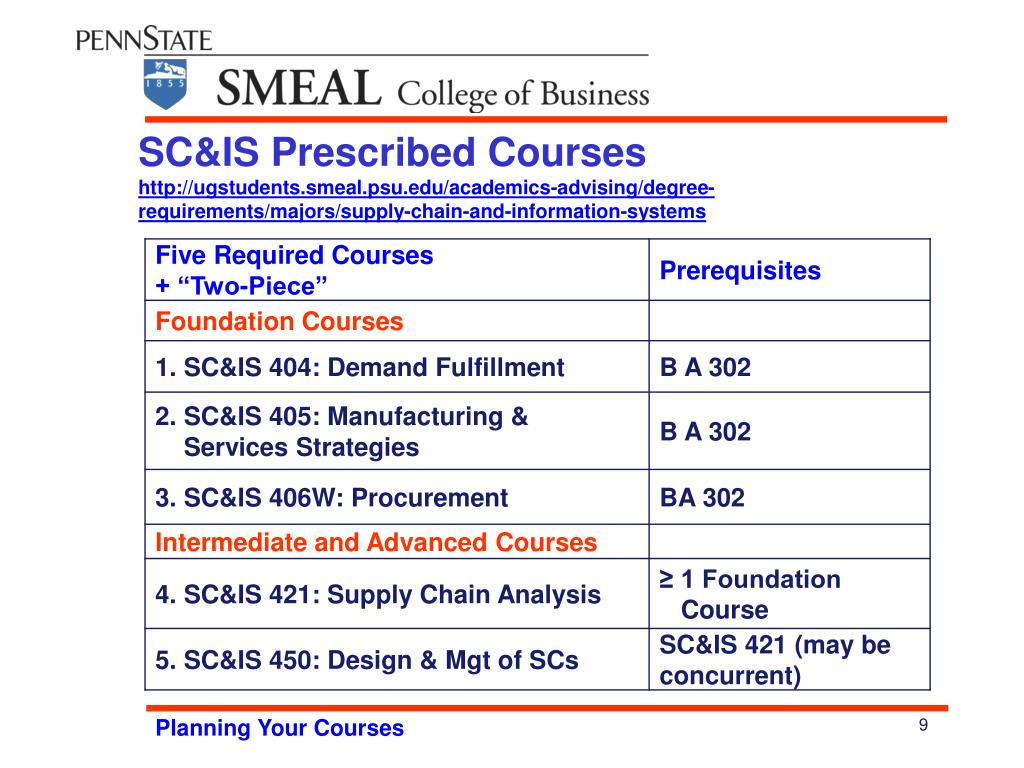Screen dimensions: 1024x768
Task: Click SC&IS 450: Design & Mgt of SCs
Action: [367, 660]
